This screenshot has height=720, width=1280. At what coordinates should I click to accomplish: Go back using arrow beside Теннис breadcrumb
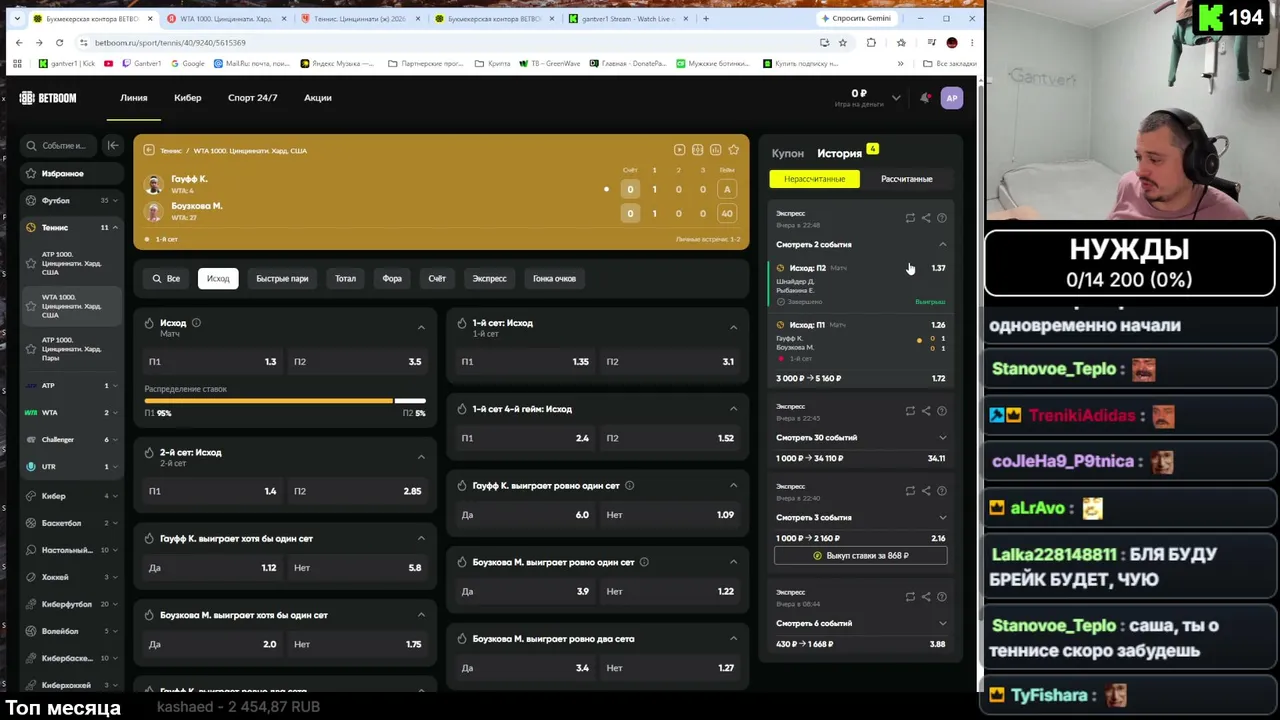[x=149, y=150]
